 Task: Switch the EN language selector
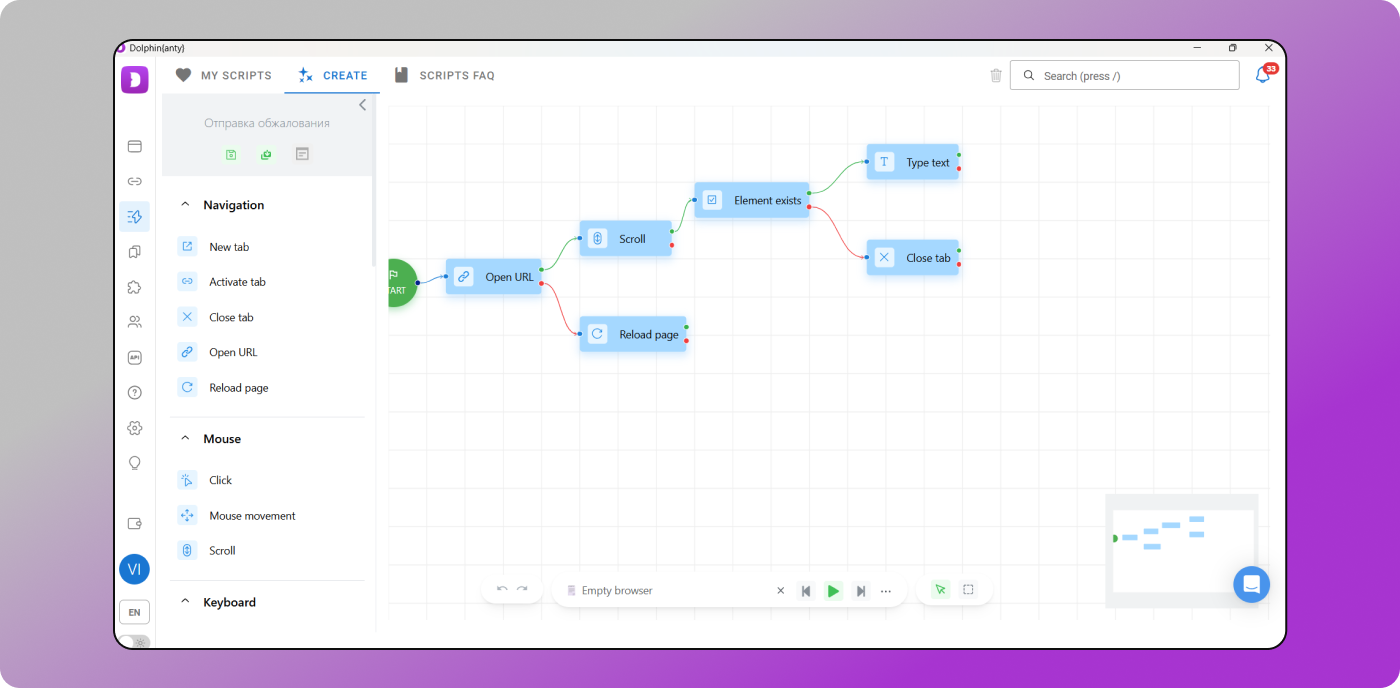134,612
